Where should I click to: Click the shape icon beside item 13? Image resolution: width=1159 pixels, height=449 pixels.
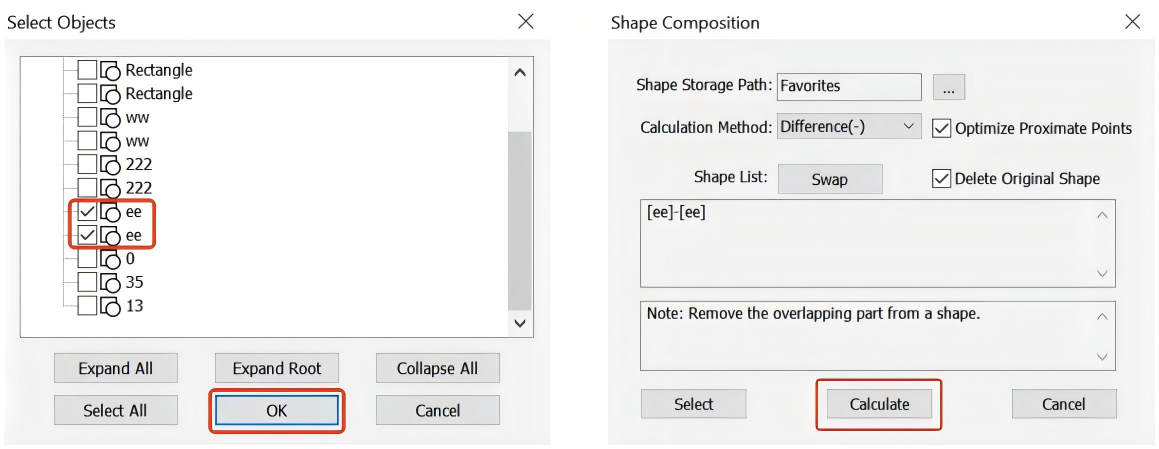tap(110, 306)
